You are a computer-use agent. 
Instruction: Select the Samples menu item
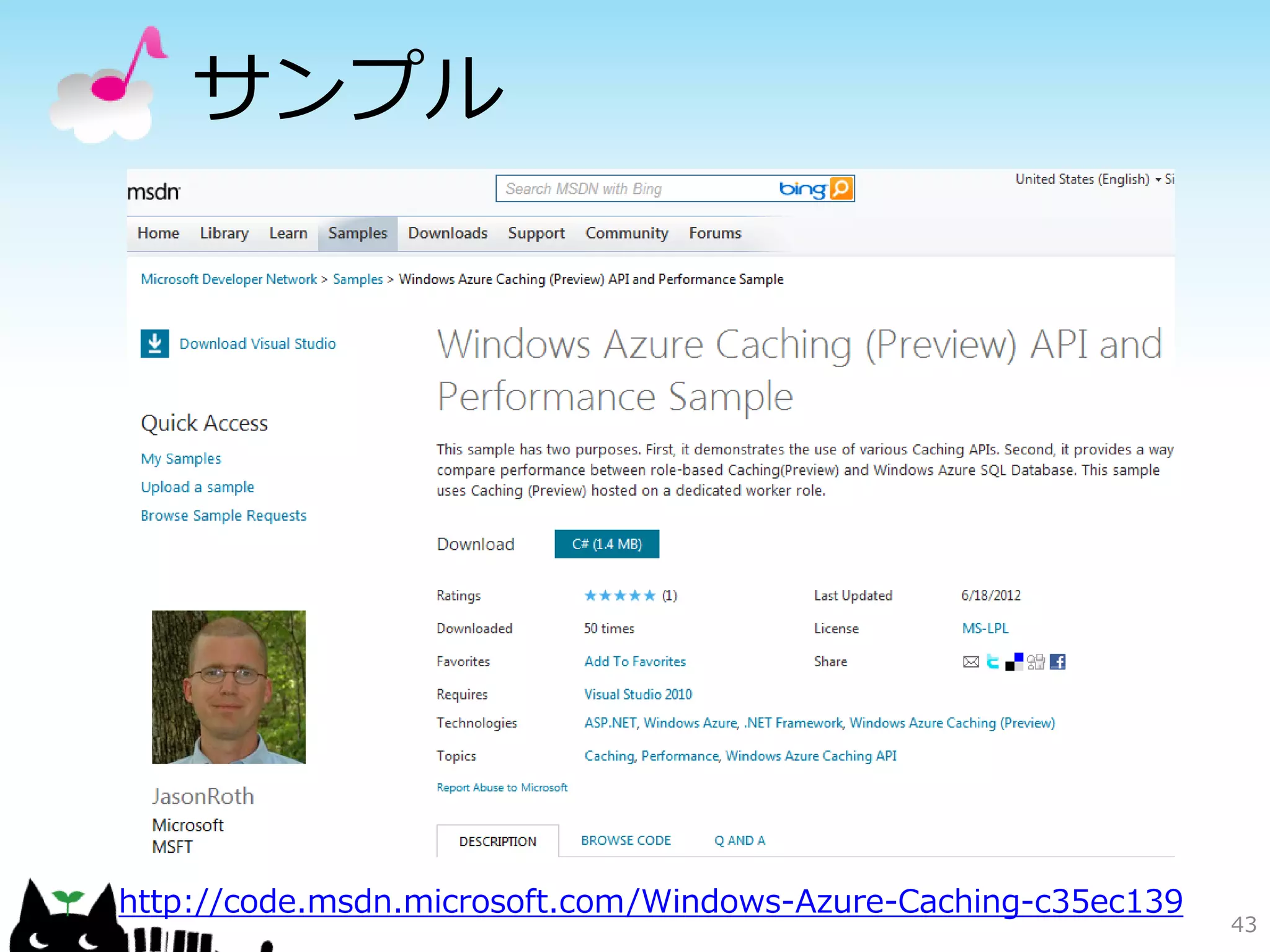click(358, 233)
